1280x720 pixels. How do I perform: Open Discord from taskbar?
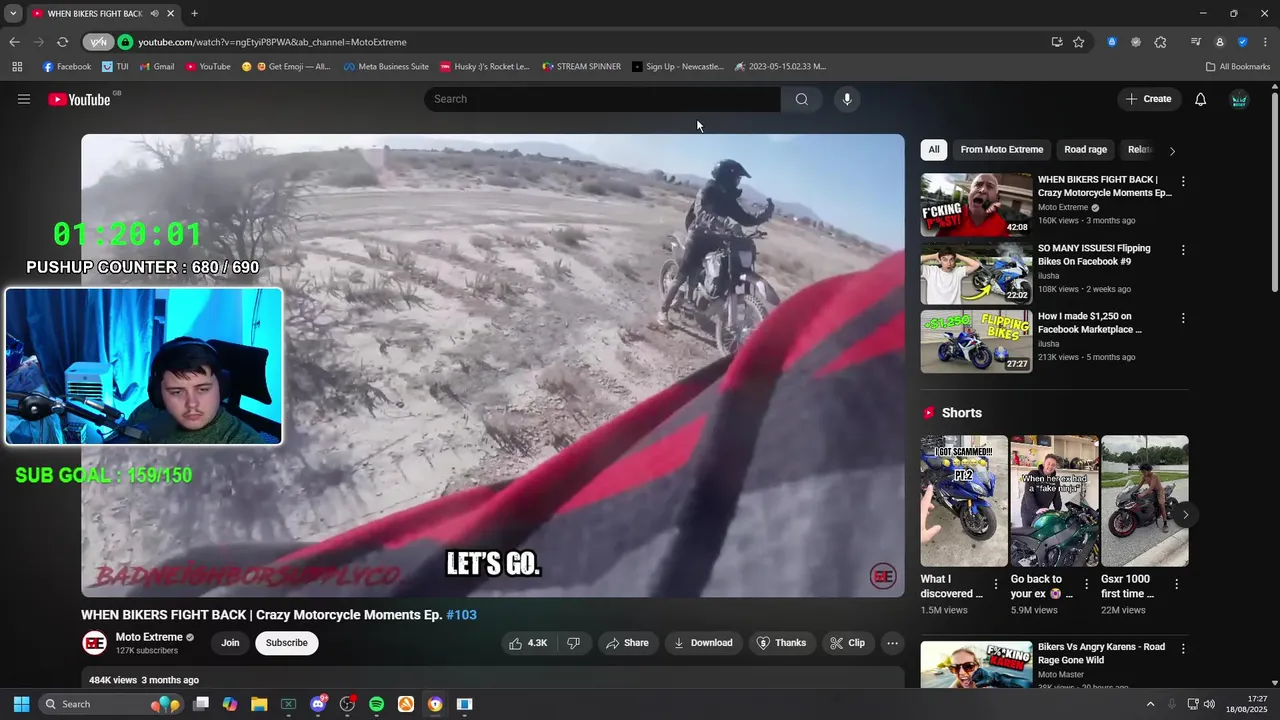coord(319,704)
